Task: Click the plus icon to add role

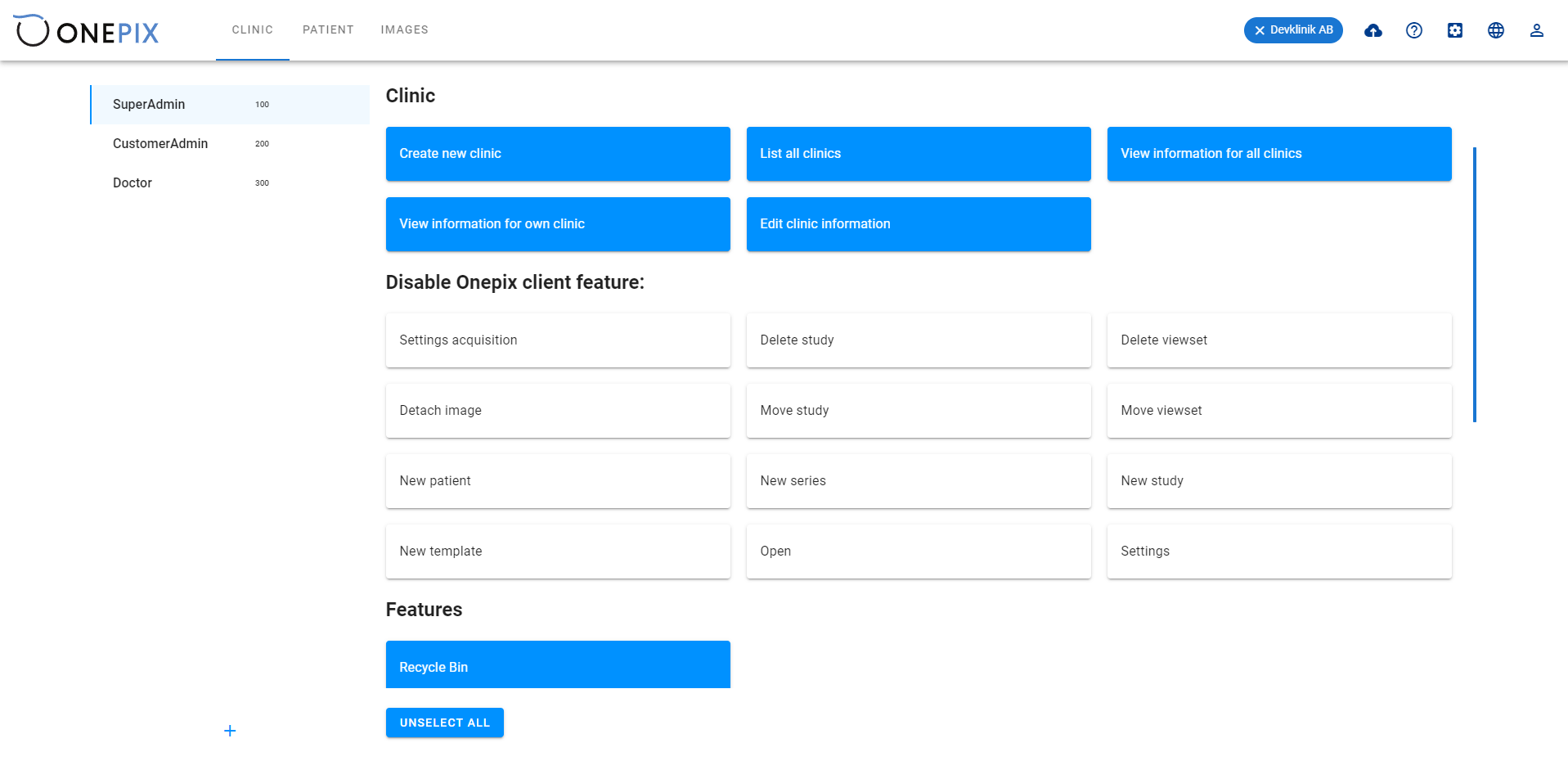Action: tap(230, 731)
